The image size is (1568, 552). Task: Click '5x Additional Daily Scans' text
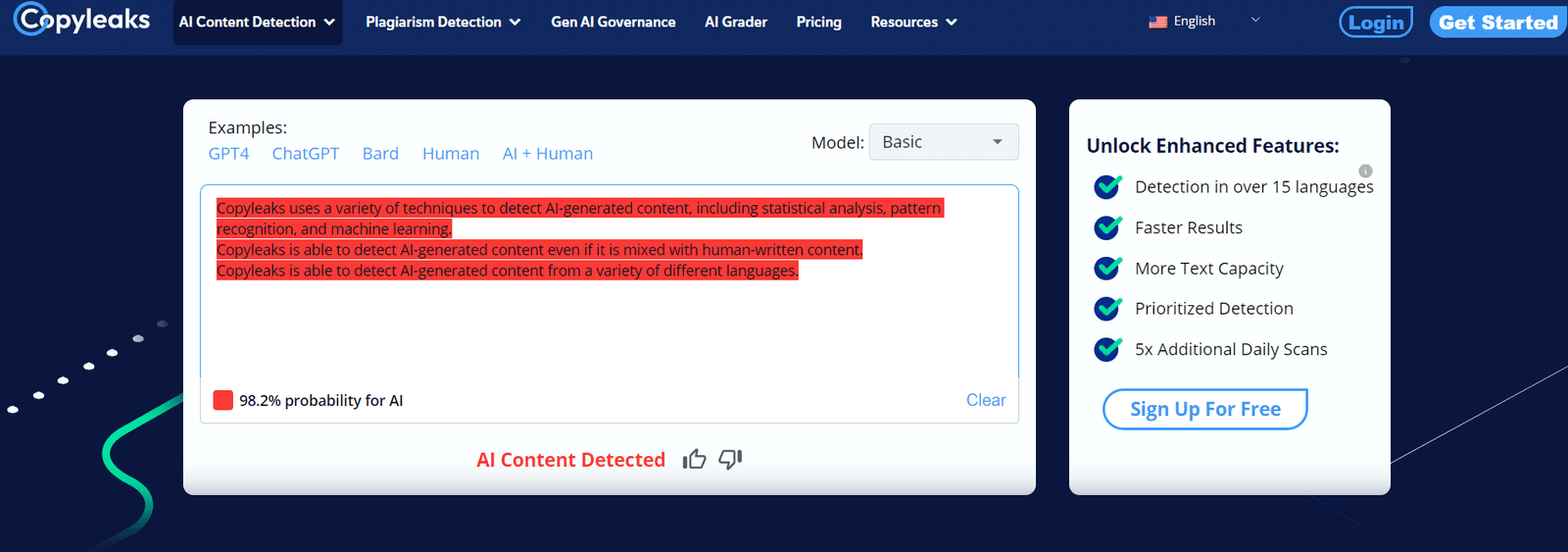coord(1231,349)
